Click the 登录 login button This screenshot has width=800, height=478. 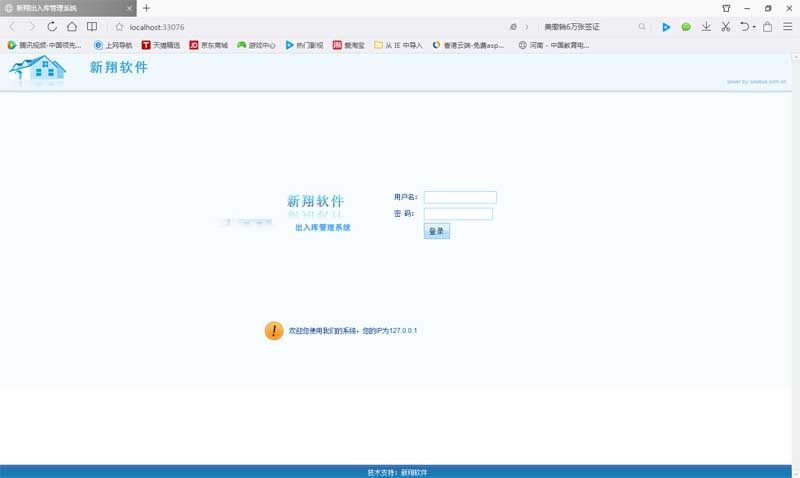pos(437,231)
